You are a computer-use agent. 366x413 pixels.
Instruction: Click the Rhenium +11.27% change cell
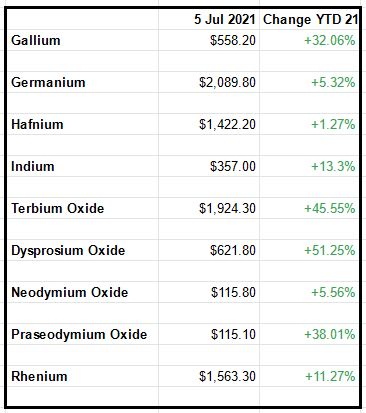tap(309, 376)
